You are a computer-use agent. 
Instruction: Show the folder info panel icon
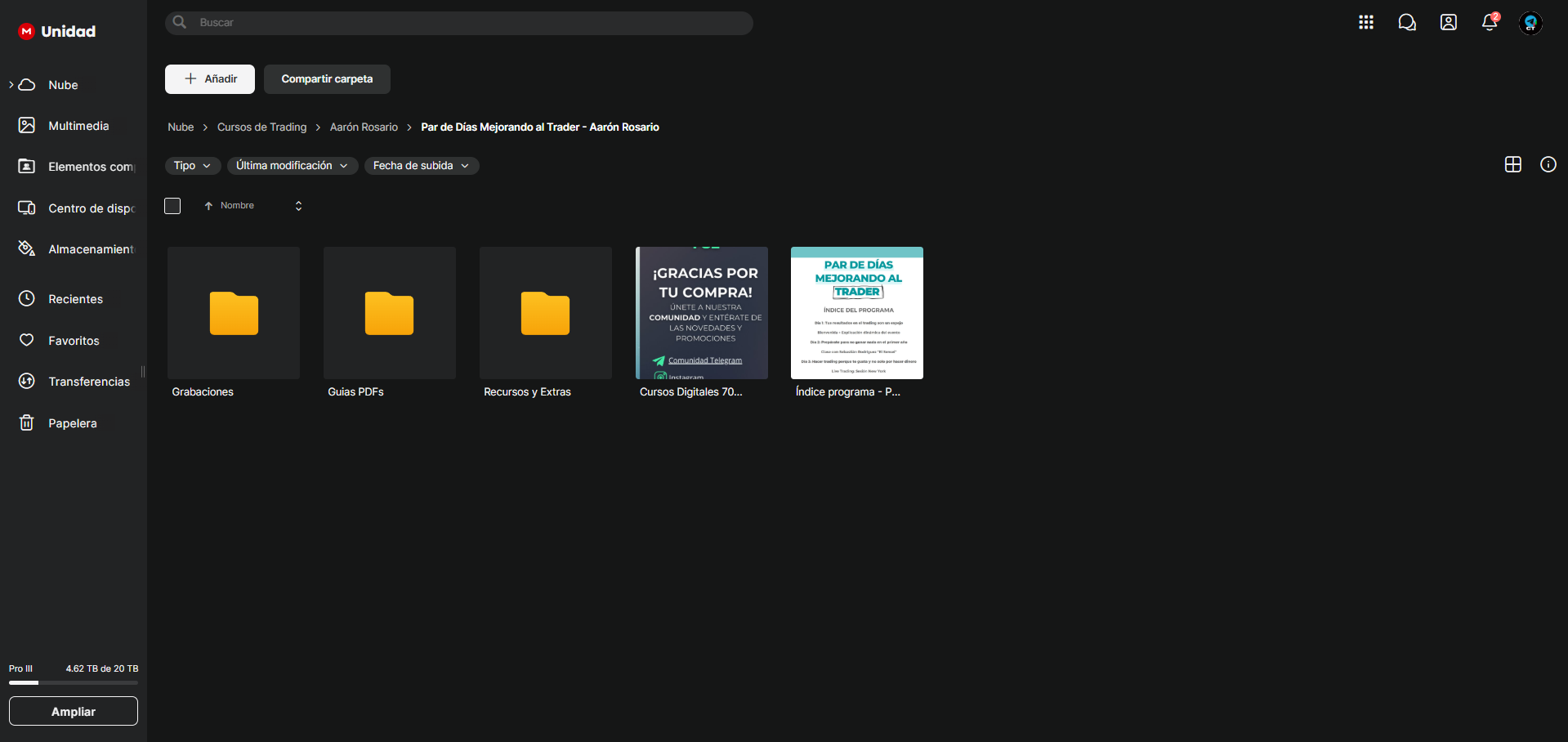[x=1548, y=165]
